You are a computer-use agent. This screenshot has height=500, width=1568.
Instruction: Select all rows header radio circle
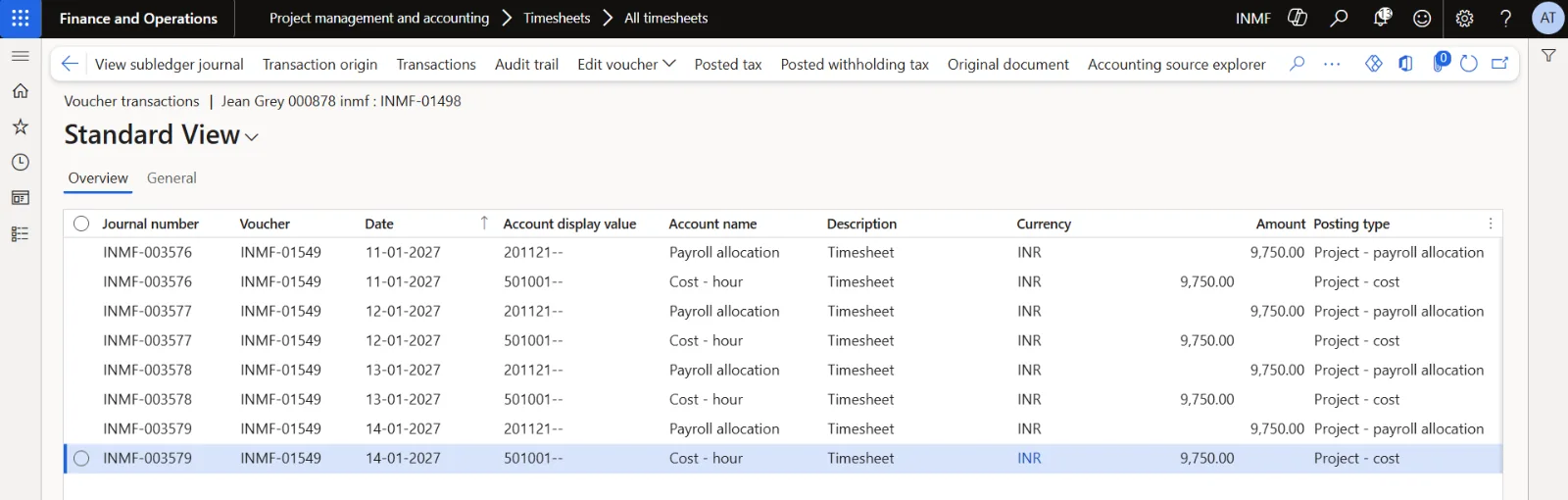click(81, 224)
